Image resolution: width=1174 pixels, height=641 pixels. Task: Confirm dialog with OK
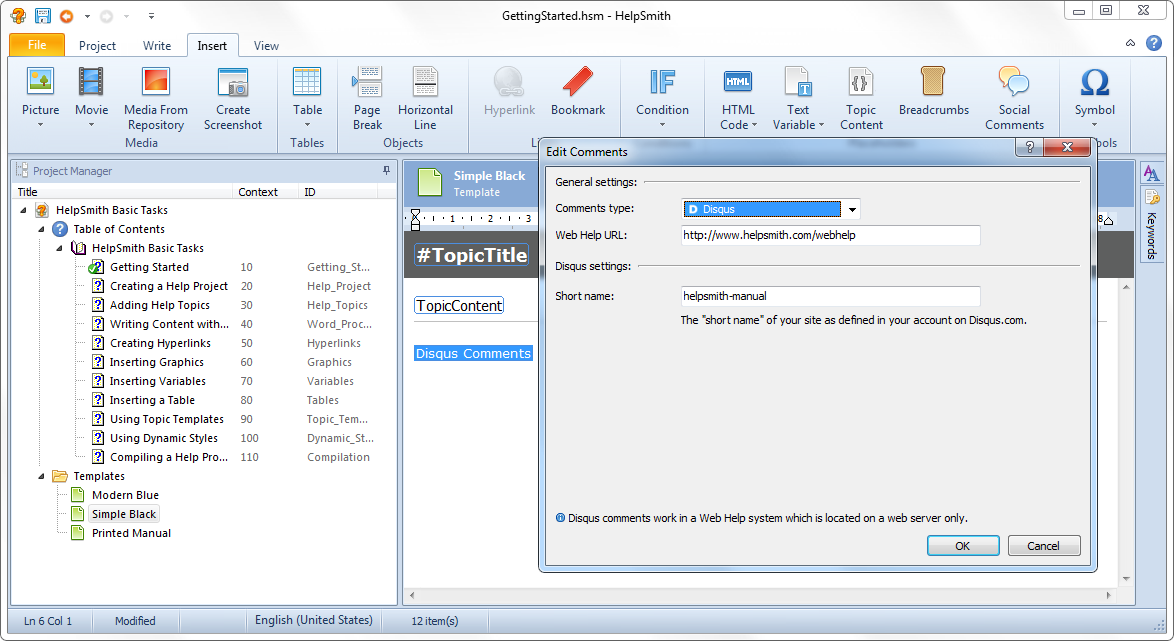[963, 546]
